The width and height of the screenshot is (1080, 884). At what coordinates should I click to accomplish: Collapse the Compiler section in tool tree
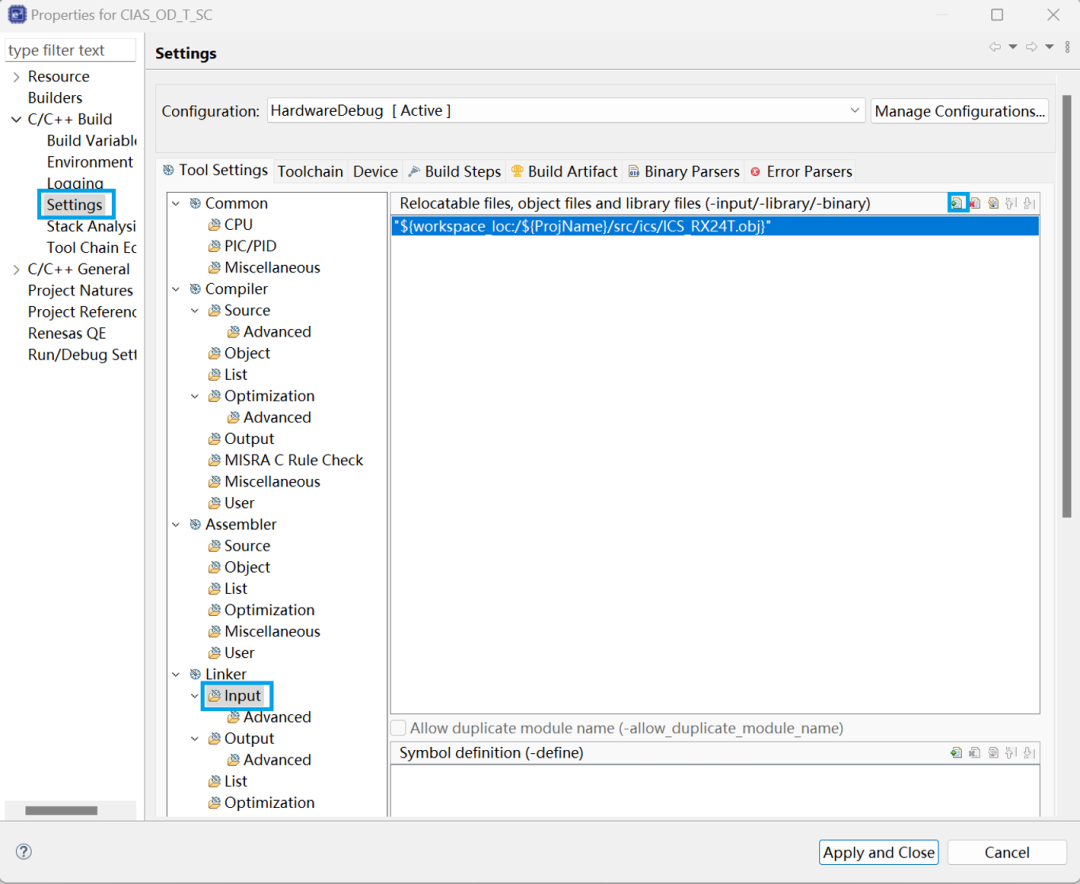pyautogui.click(x=176, y=289)
